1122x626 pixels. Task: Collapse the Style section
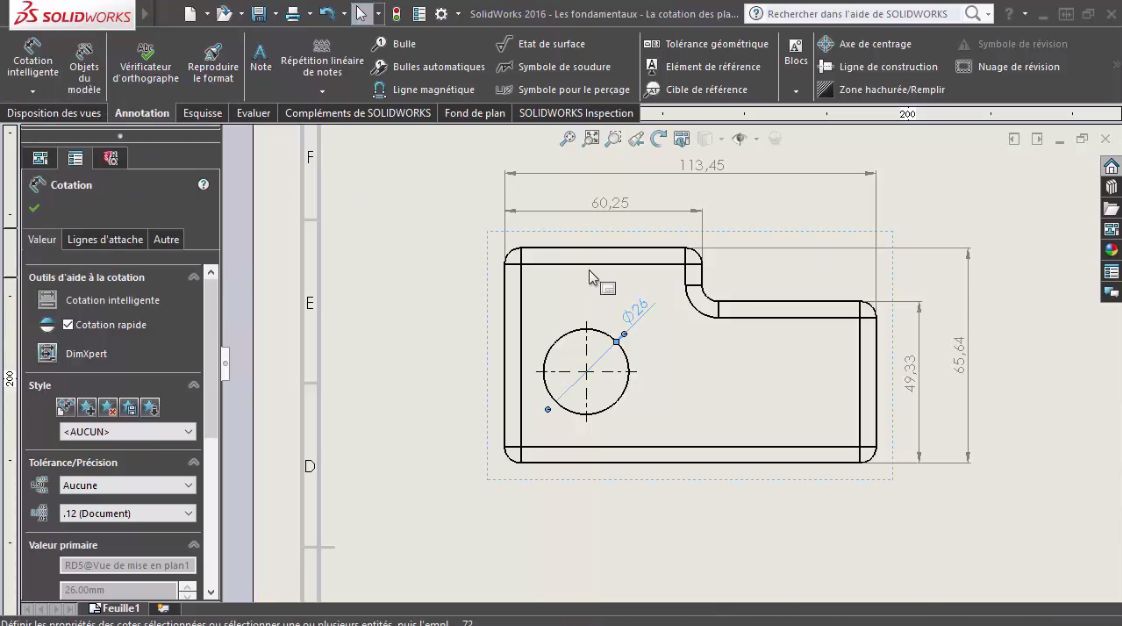tap(194, 385)
